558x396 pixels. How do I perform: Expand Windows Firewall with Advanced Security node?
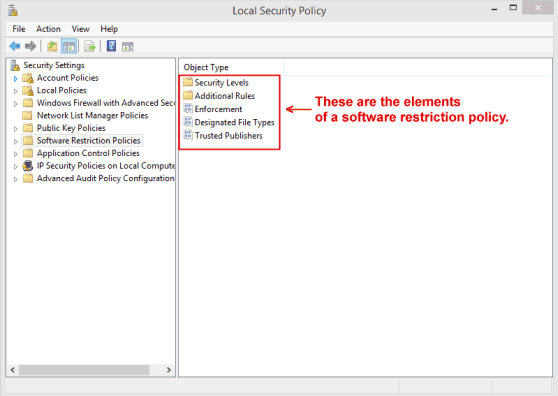15,104
